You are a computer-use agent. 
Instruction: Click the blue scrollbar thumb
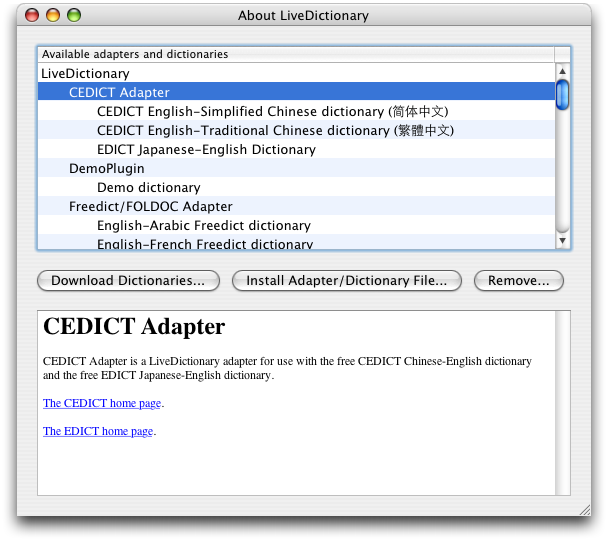tap(562, 94)
